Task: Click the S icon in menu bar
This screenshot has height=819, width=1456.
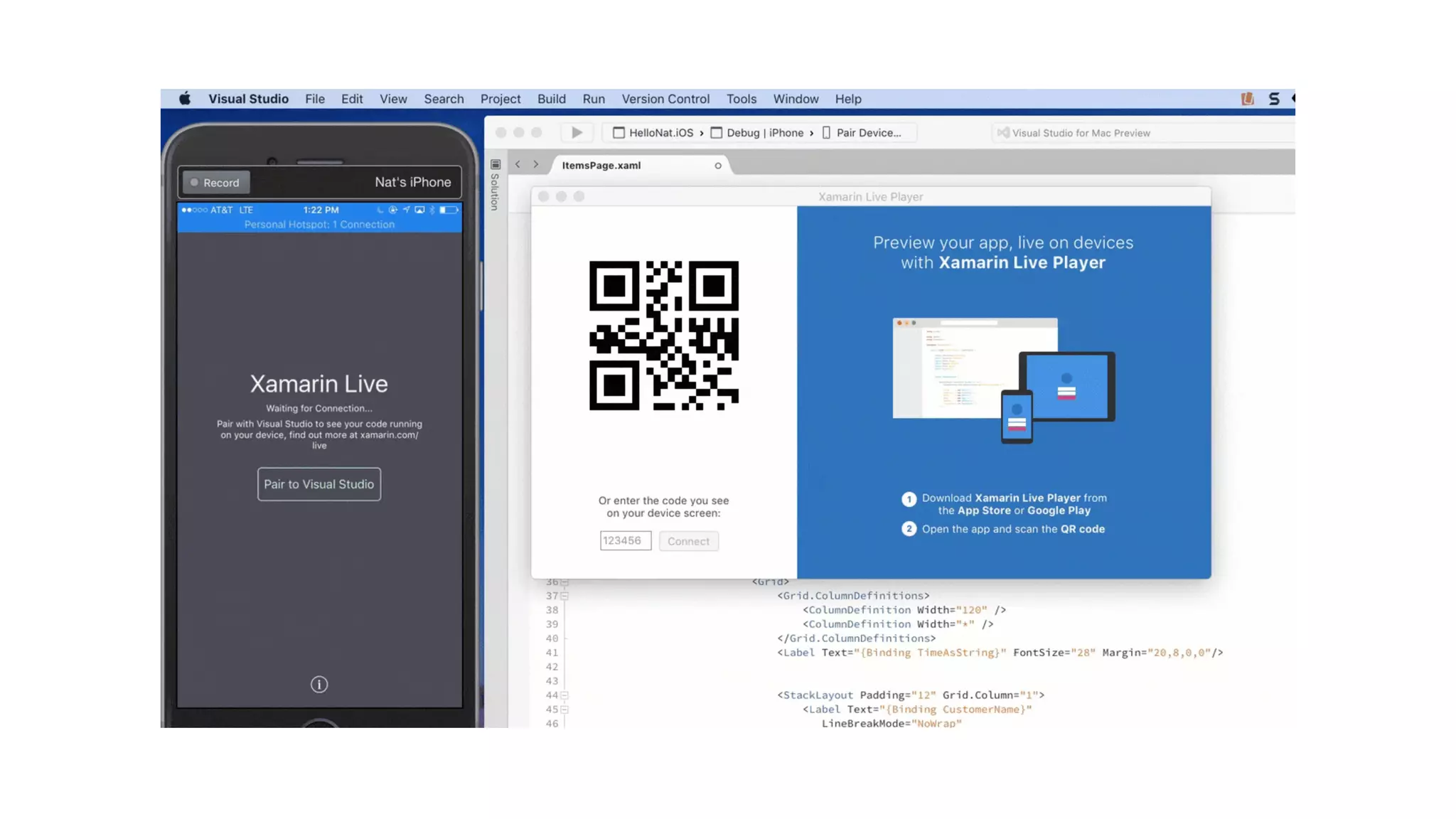Action: click(1274, 99)
